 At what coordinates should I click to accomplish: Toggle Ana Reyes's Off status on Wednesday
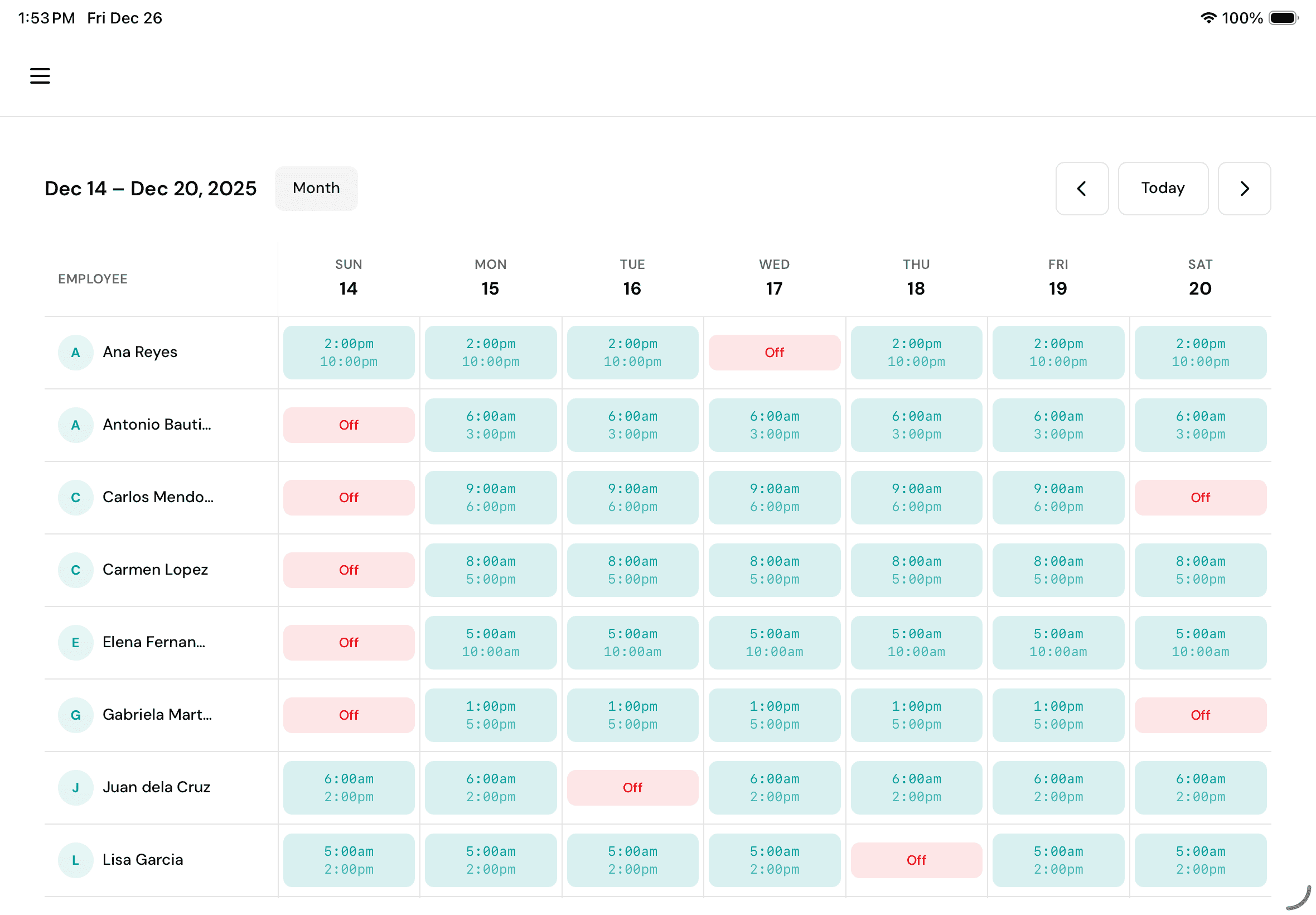(774, 352)
